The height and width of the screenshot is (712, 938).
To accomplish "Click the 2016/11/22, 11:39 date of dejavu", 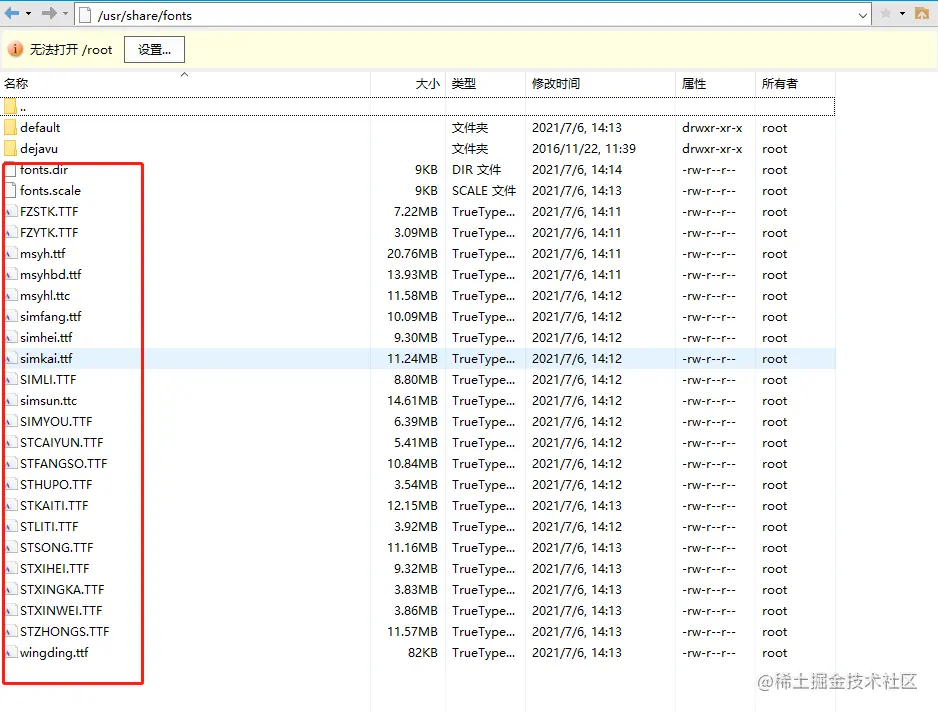I will pyautogui.click(x=584, y=148).
